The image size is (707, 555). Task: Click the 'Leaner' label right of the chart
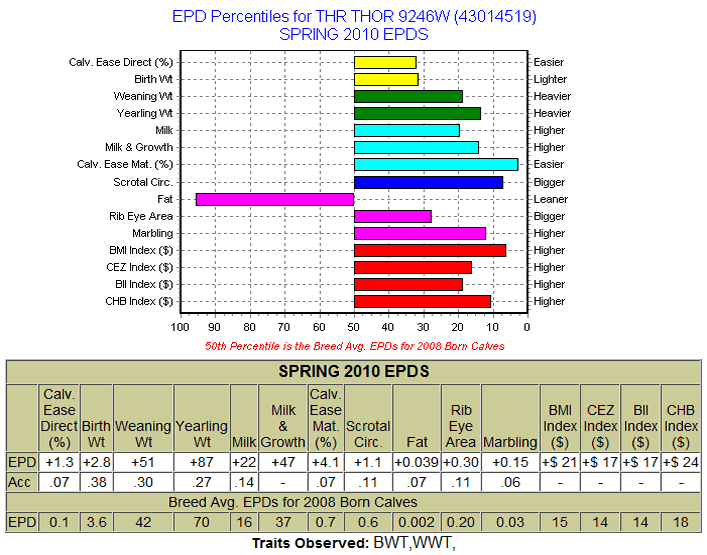(x=551, y=199)
